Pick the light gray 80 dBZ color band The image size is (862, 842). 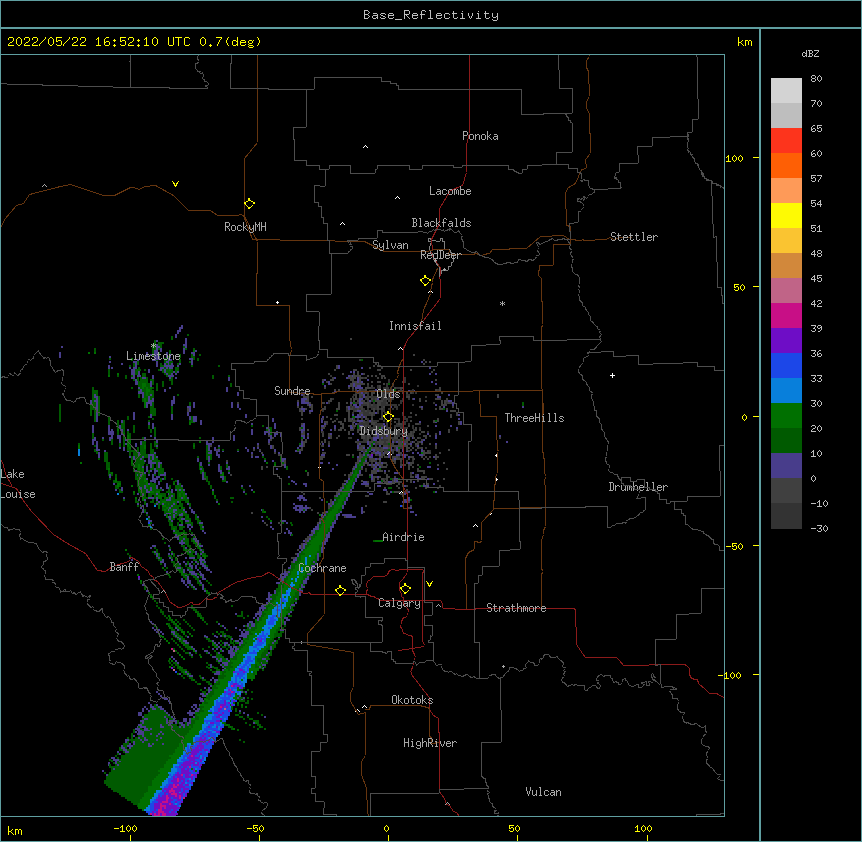pos(786,91)
